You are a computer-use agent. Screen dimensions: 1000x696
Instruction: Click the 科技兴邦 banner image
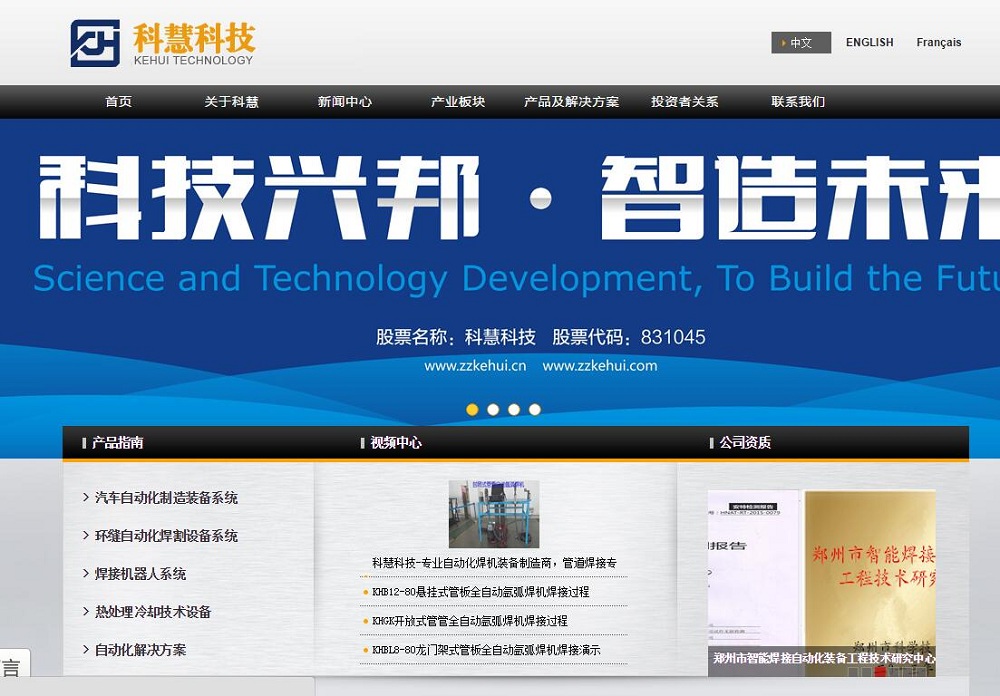pyautogui.click(x=500, y=271)
